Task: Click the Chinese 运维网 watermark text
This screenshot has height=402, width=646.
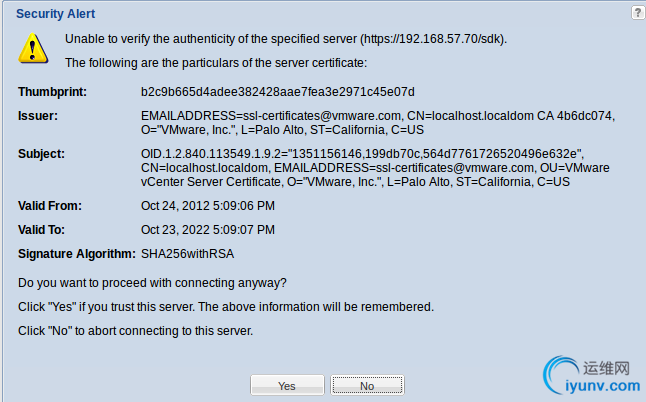Action: (x=606, y=368)
